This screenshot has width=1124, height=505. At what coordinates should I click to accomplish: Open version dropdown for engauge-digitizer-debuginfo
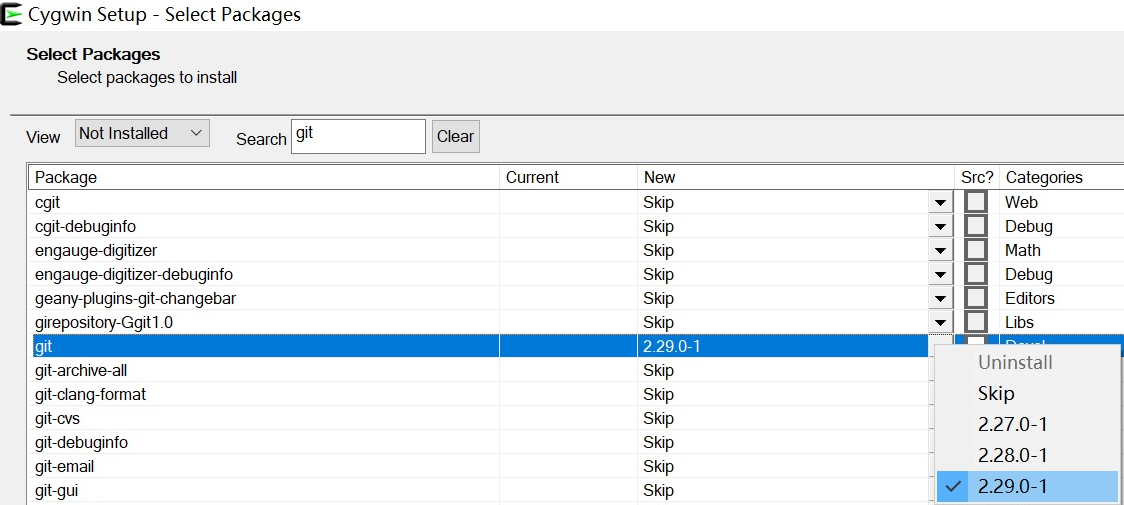tap(940, 275)
